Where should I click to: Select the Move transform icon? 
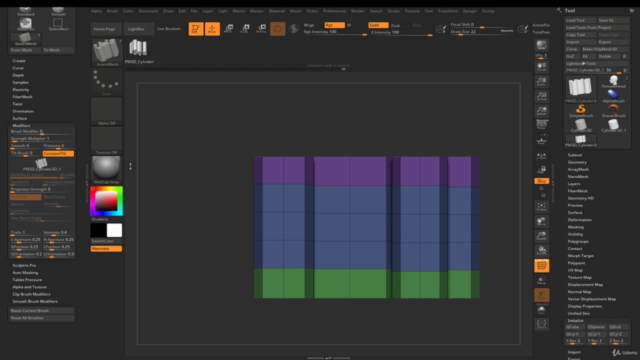point(229,29)
